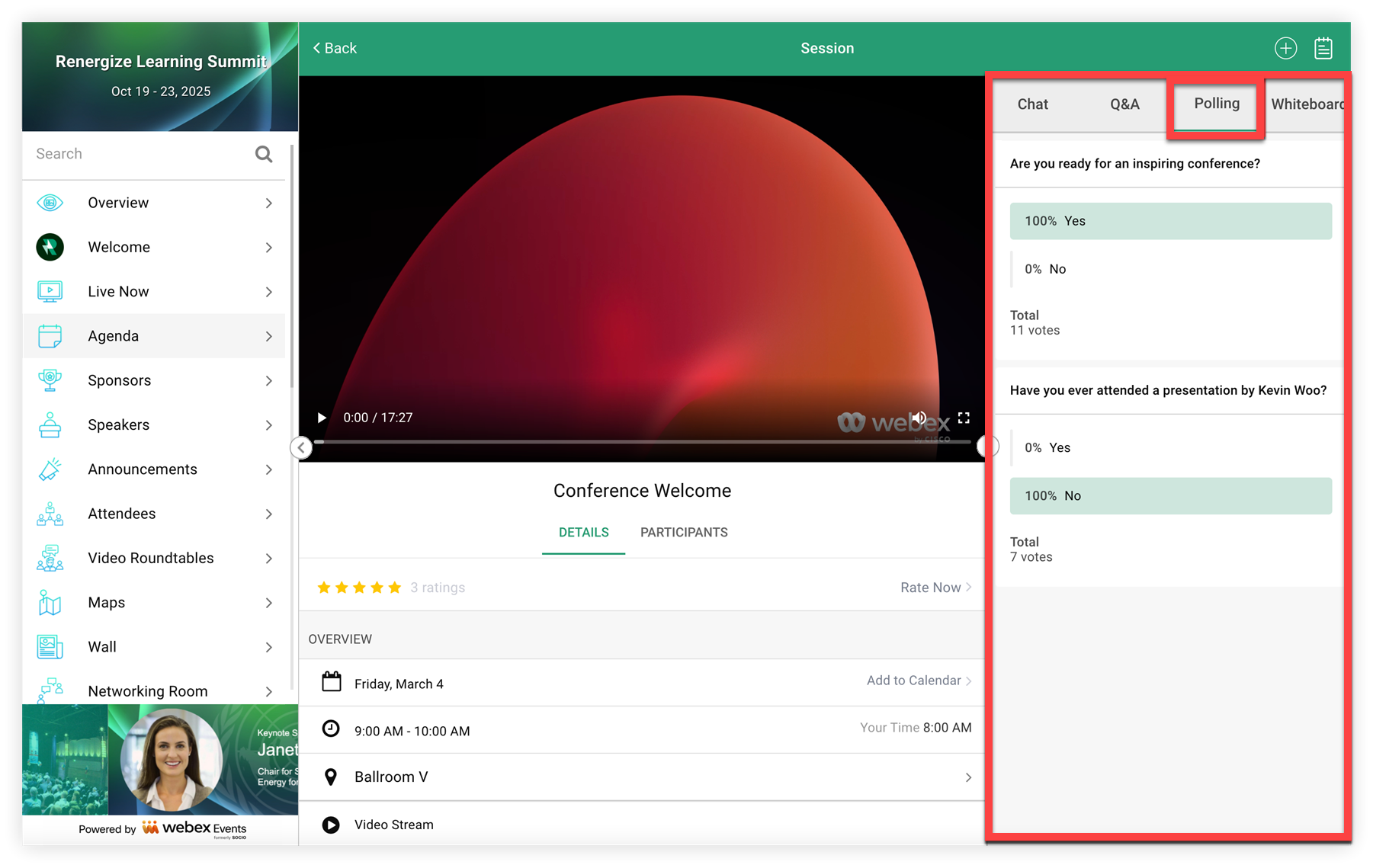Screen dimensions: 1373x868
Task: Switch to the Q&A tab
Action: 1124,104
